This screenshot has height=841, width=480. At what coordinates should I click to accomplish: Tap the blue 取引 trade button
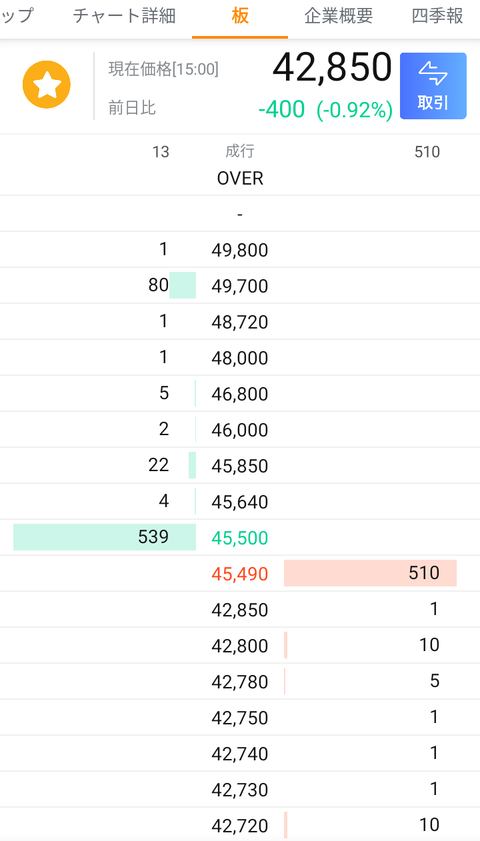pyautogui.click(x=433, y=86)
